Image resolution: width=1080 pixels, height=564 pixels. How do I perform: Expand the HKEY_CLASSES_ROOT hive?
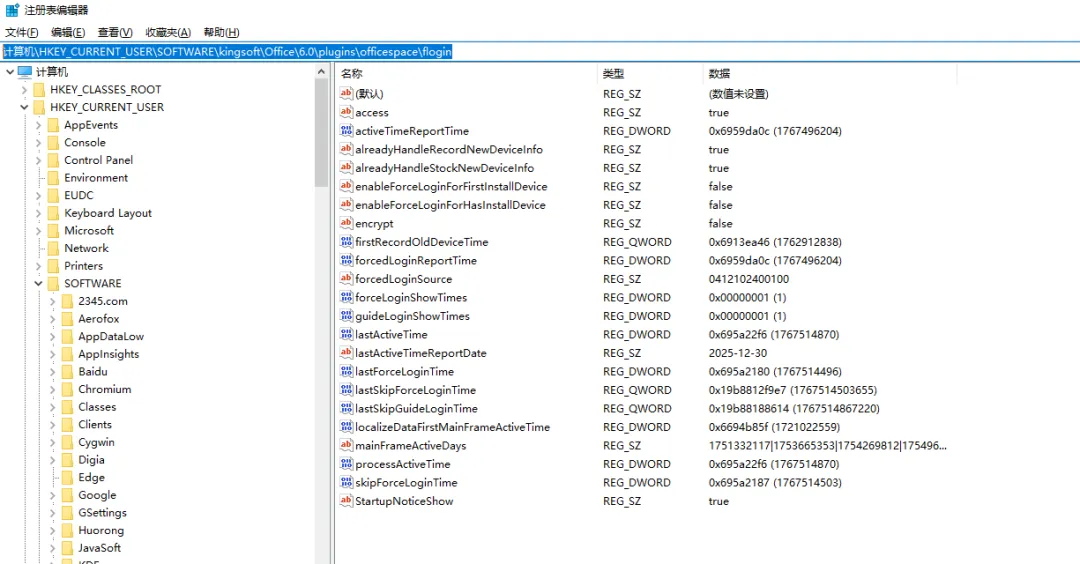[24, 90]
